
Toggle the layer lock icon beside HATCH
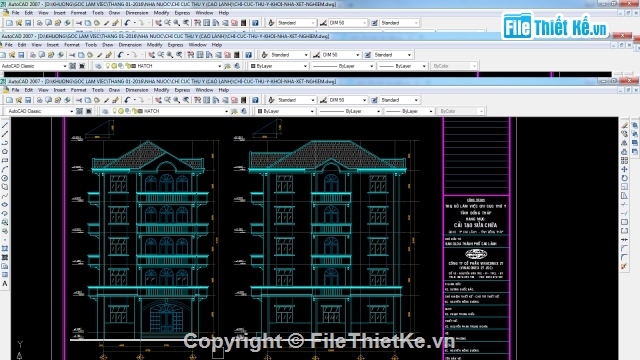click(x=134, y=111)
